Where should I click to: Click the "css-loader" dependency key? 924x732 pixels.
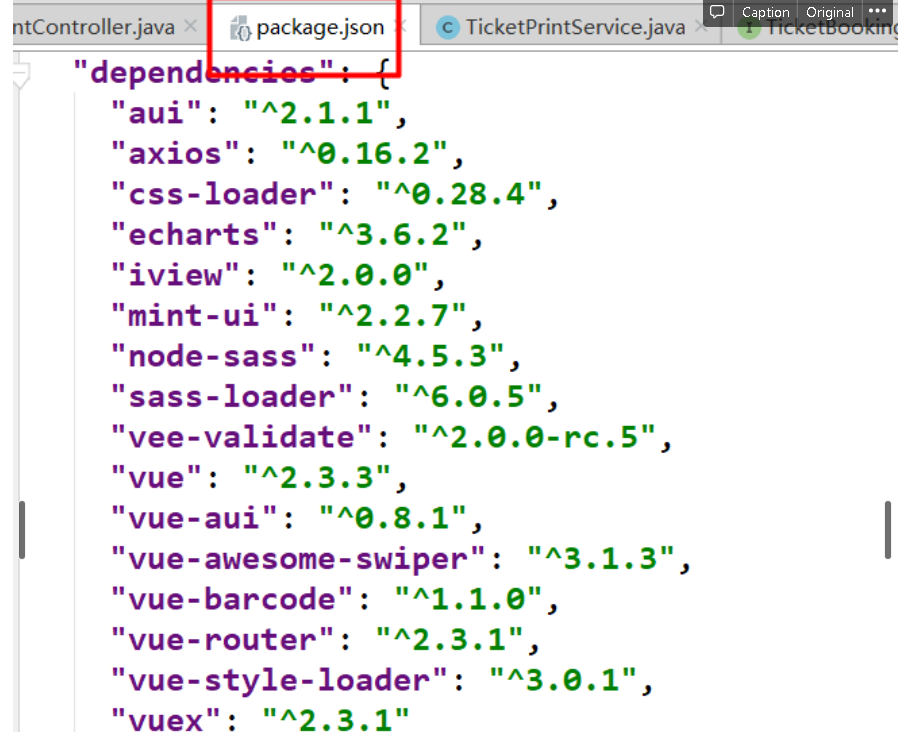(x=222, y=194)
